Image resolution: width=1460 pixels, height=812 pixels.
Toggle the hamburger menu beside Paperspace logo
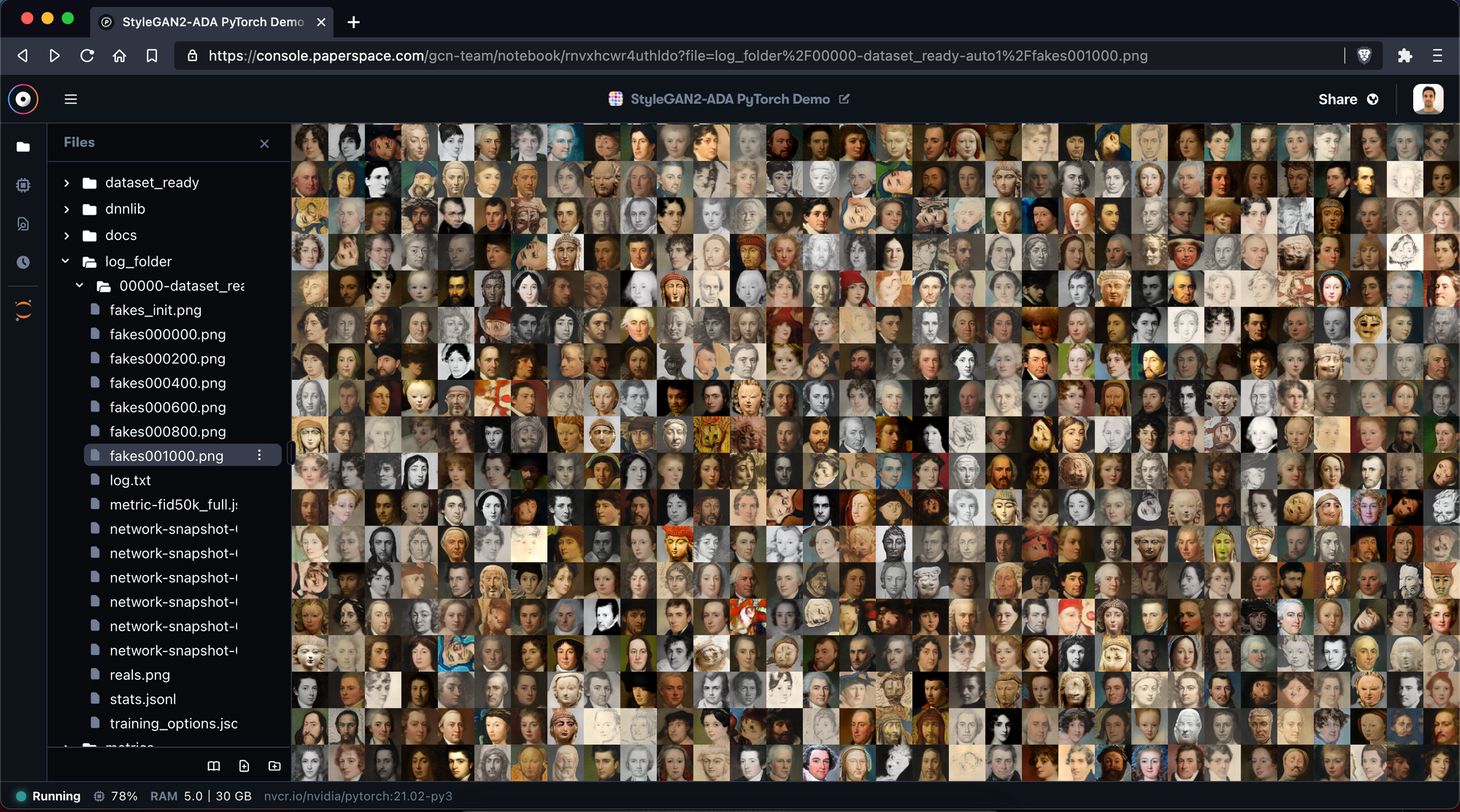click(71, 99)
